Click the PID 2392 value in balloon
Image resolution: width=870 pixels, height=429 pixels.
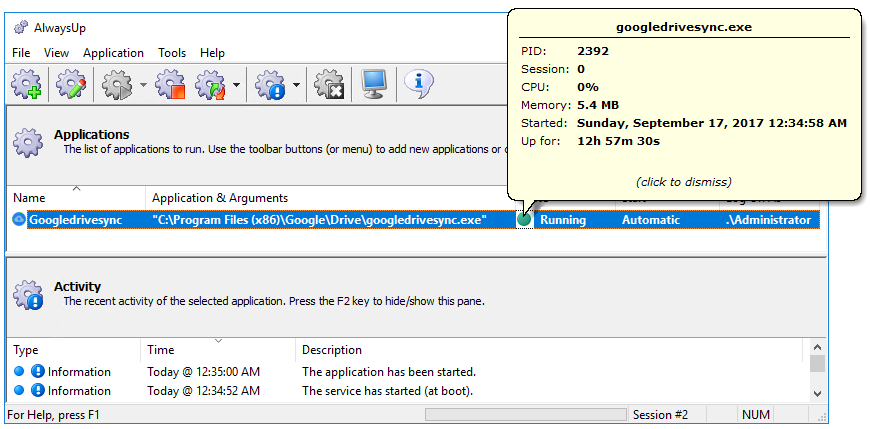[593, 51]
